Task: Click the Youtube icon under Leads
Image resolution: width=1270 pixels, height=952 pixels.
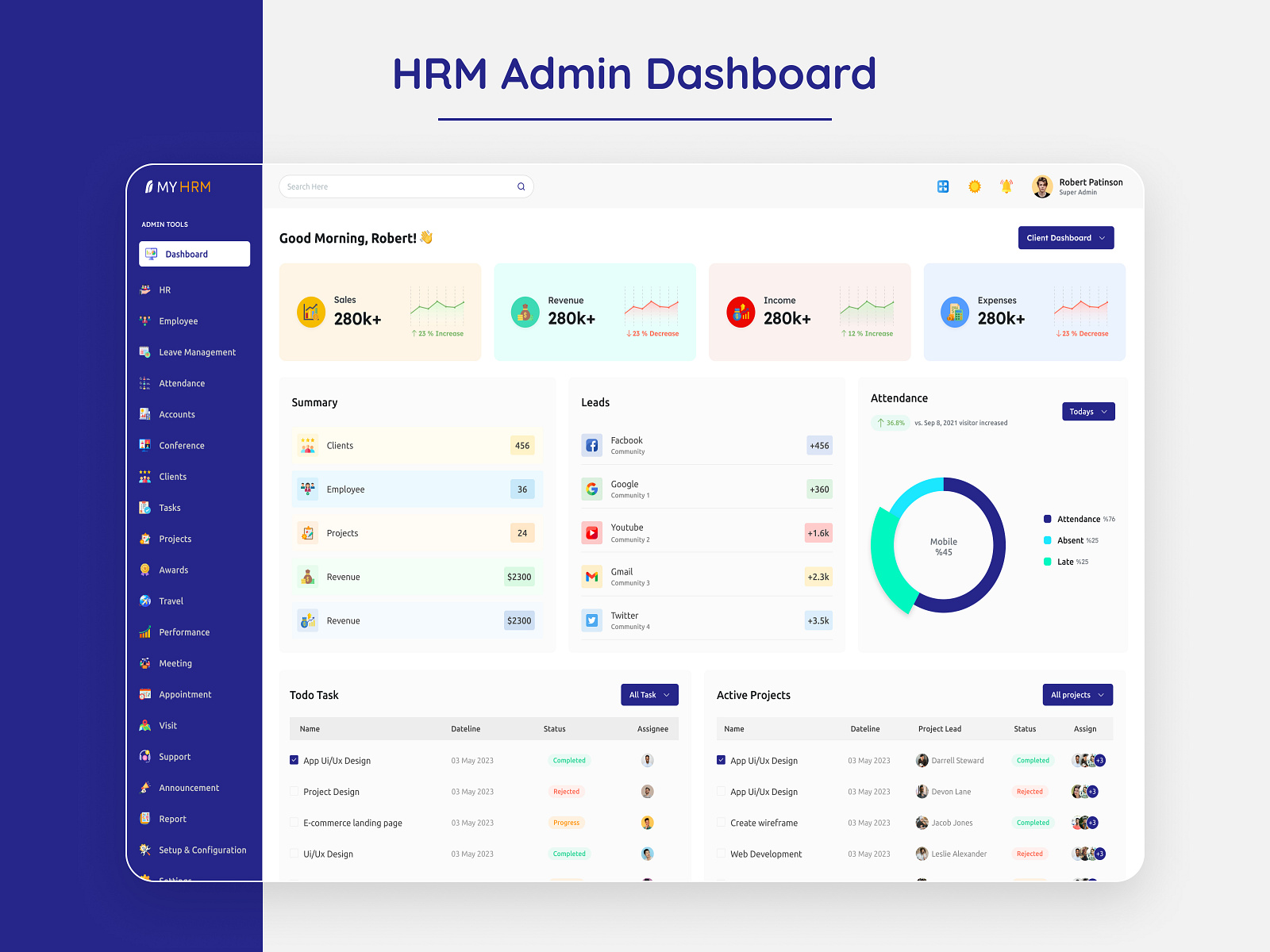Action: [591, 532]
